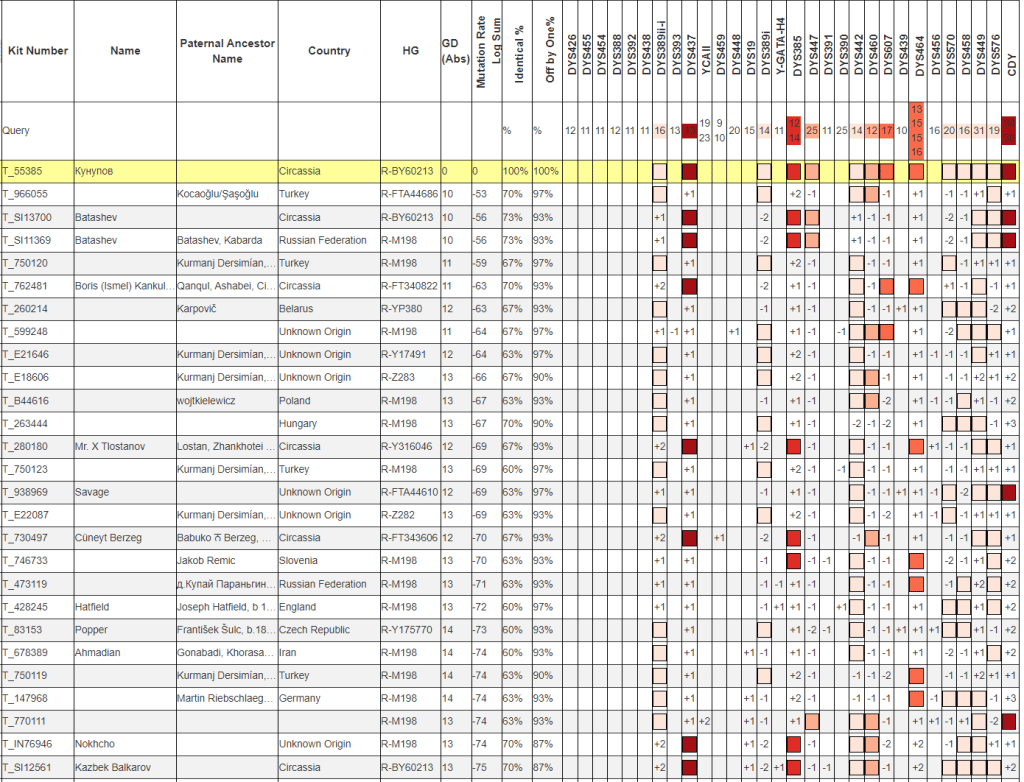Image resolution: width=1024 pixels, height=782 pixels.
Task: Select the Paternal Ancestor Name header
Action: coord(227,51)
